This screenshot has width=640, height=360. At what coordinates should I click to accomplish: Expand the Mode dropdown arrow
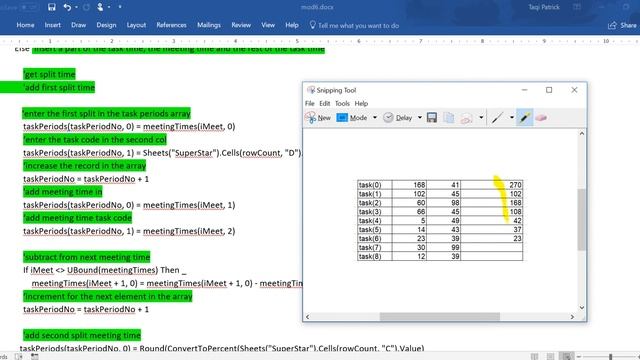click(375, 118)
